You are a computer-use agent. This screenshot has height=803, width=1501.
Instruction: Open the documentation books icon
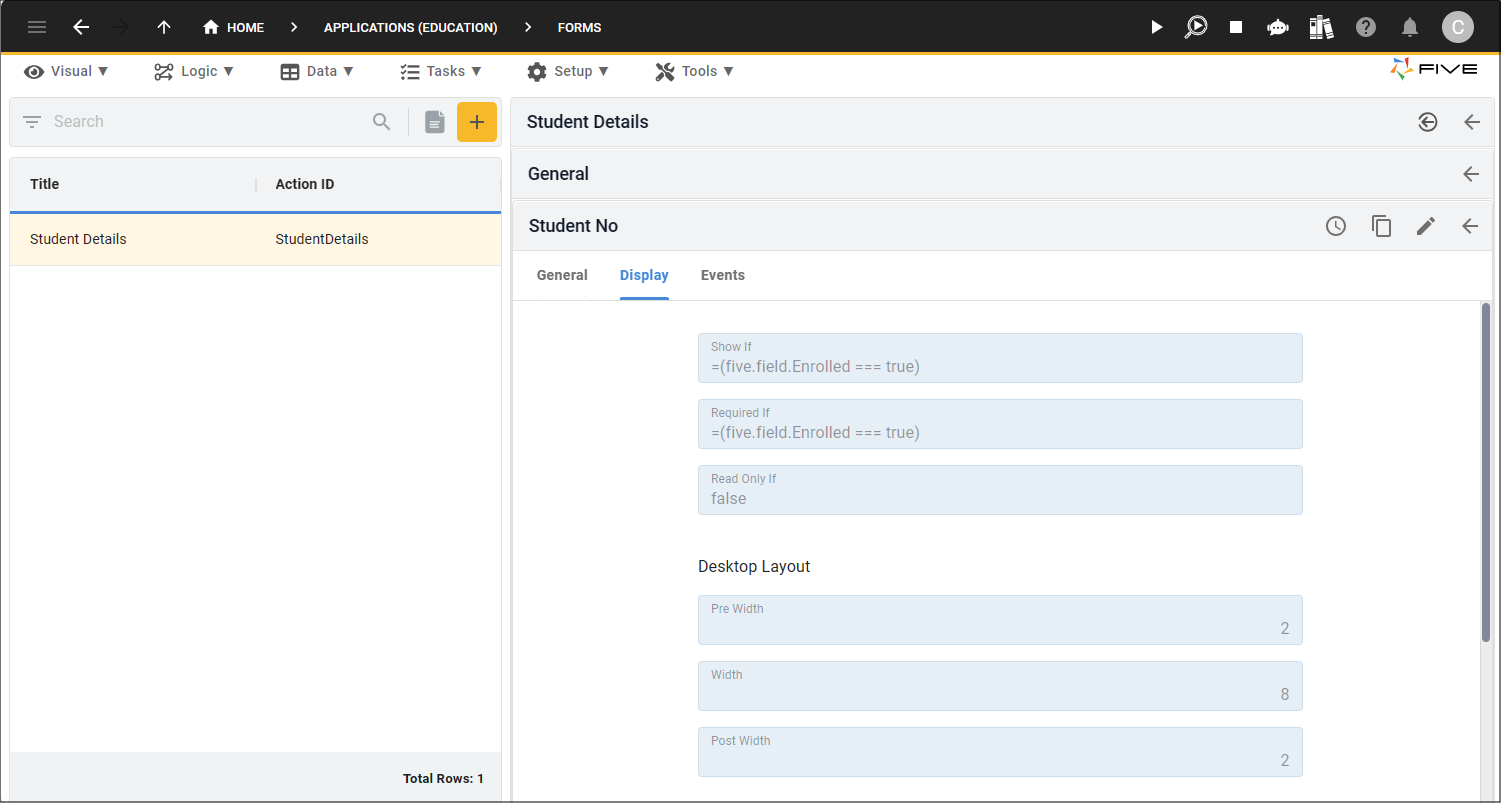point(1321,27)
